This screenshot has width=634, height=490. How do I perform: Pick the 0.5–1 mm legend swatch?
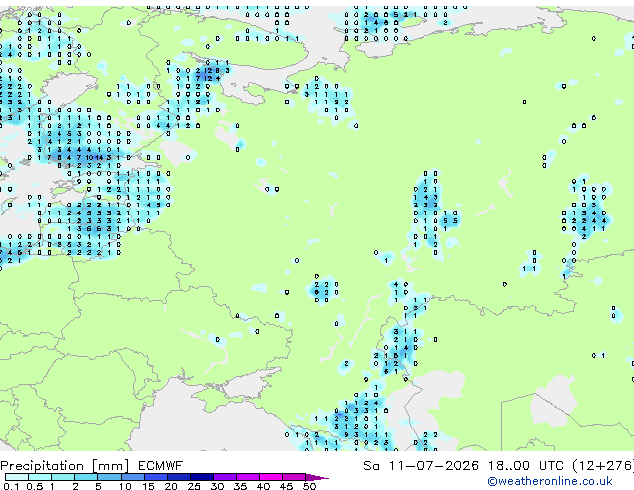(x=40, y=477)
